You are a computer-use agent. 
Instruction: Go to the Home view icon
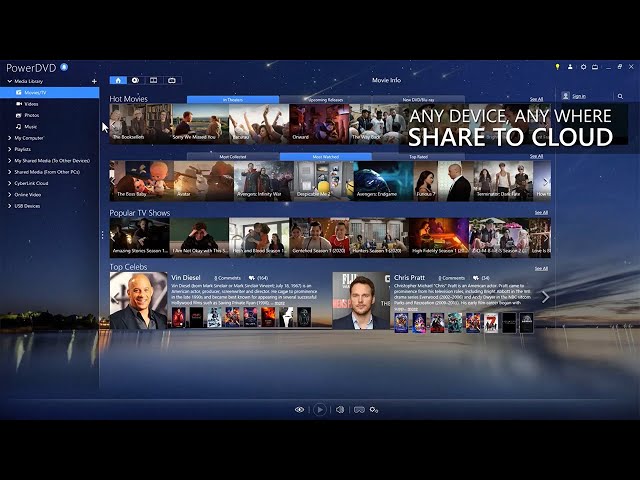tap(118, 80)
